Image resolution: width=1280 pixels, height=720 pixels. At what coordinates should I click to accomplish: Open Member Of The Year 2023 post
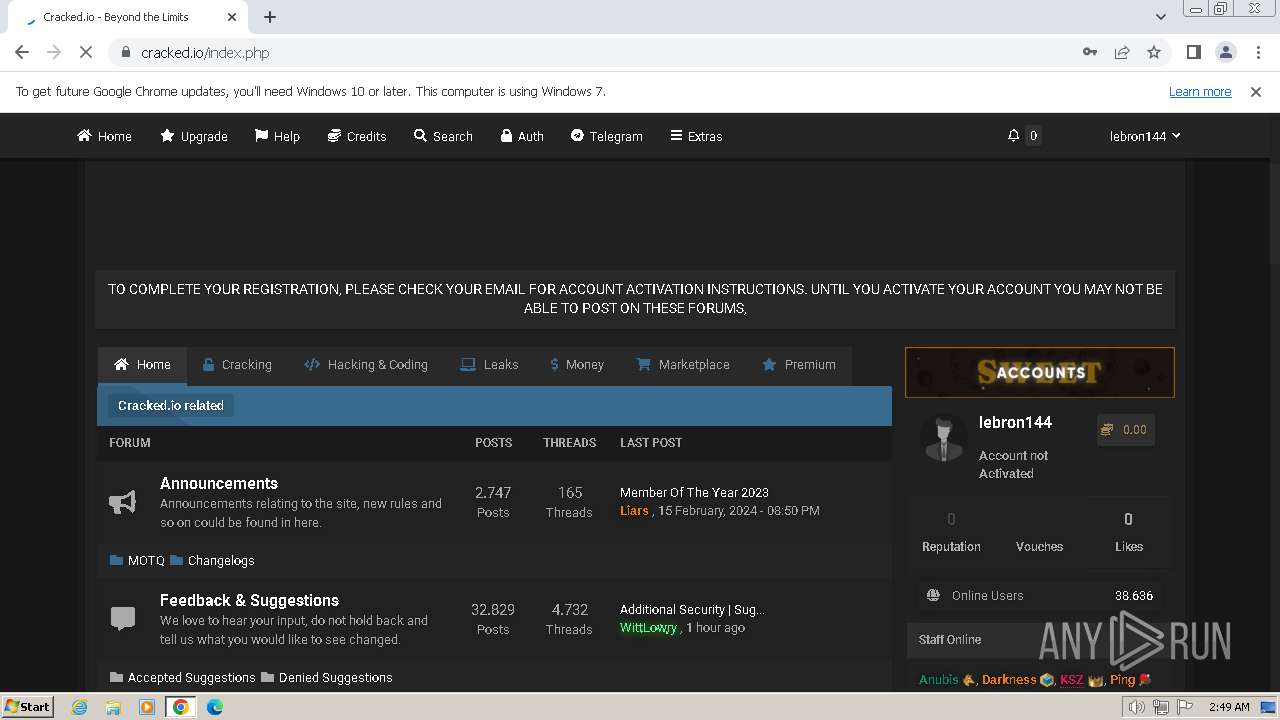(694, 492)
